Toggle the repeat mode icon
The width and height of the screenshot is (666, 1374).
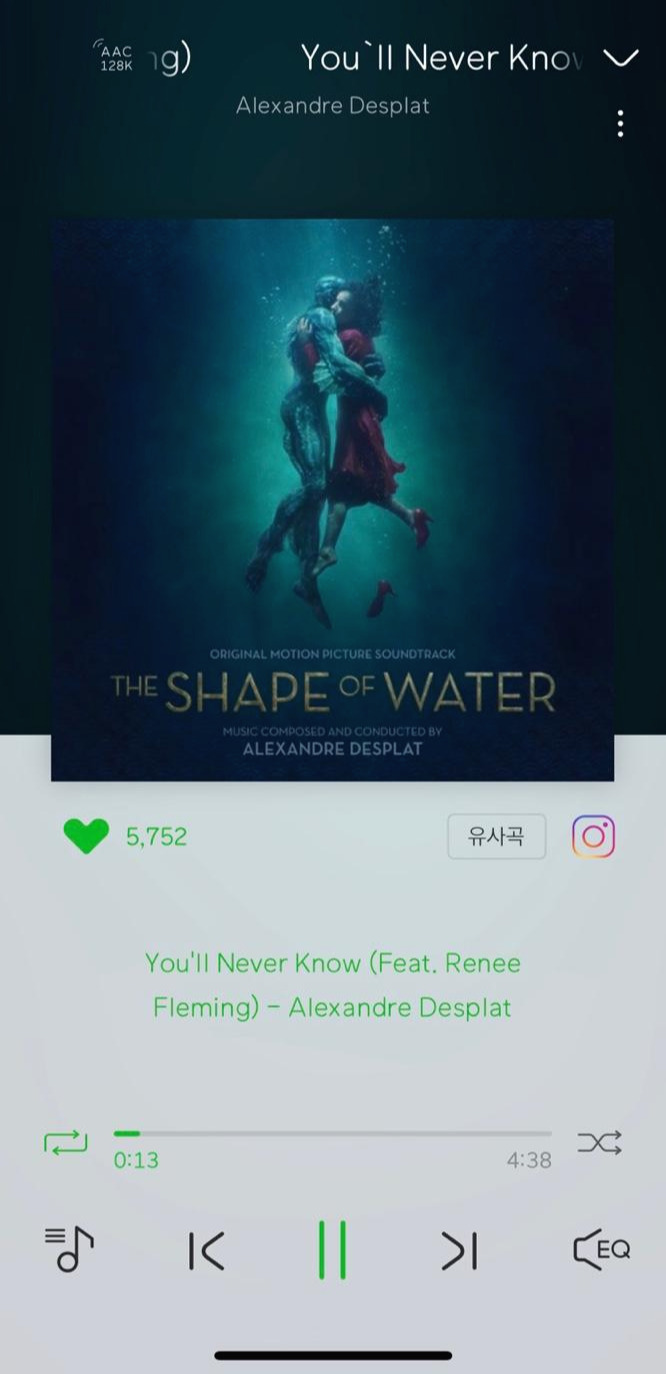pos(65,1142)
